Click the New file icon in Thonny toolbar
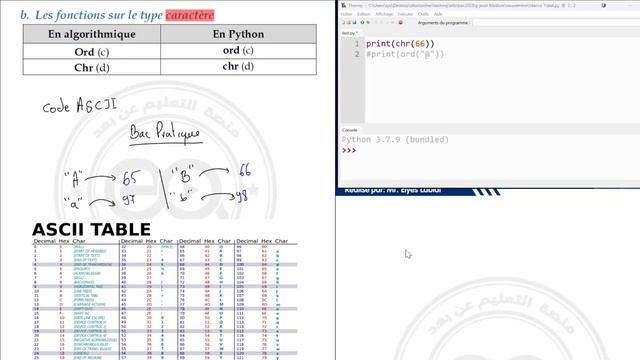 tap(343, 22)
